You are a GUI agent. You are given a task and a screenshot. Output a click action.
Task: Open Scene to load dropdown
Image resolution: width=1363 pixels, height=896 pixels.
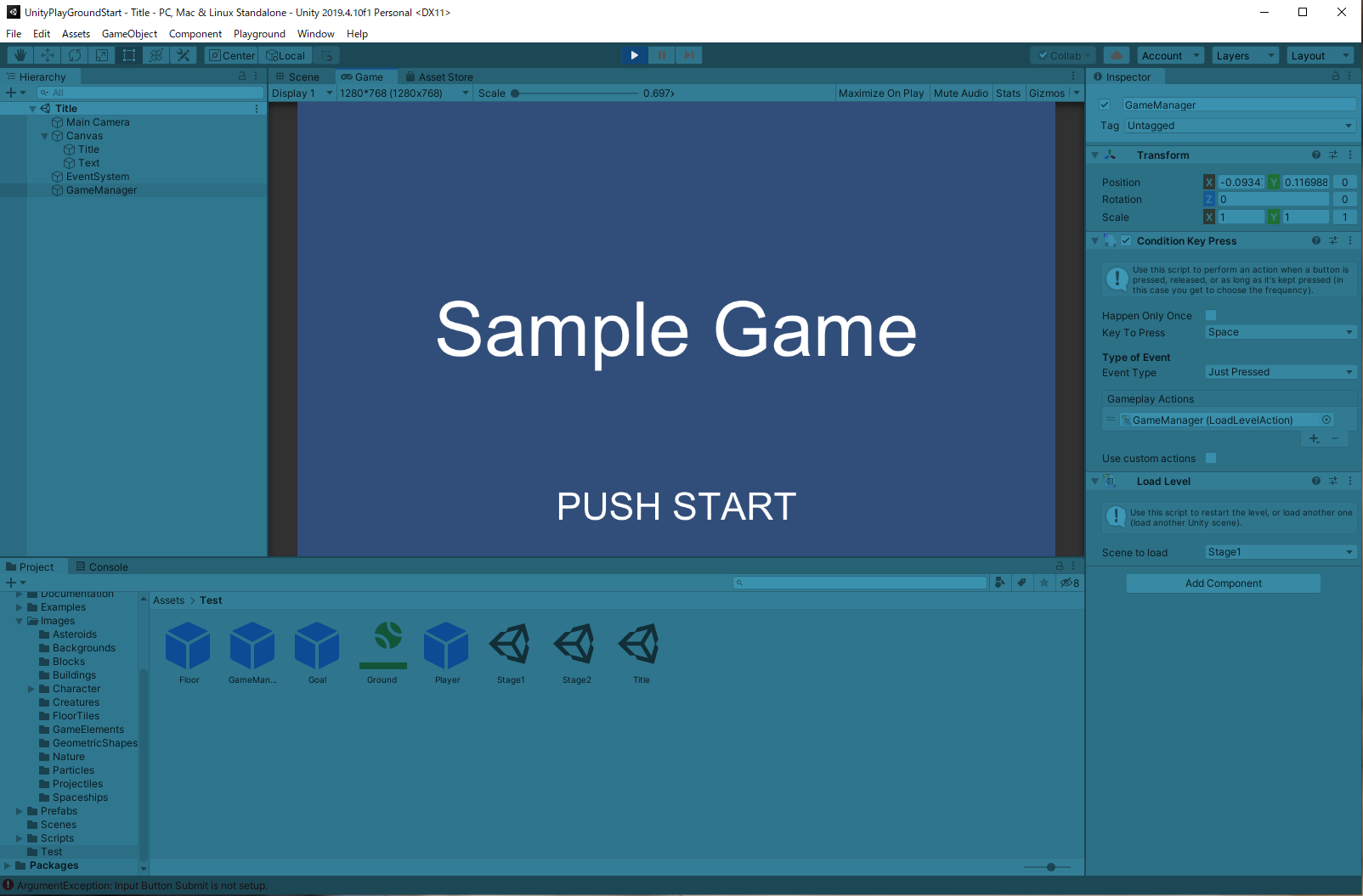[1281, 552]
